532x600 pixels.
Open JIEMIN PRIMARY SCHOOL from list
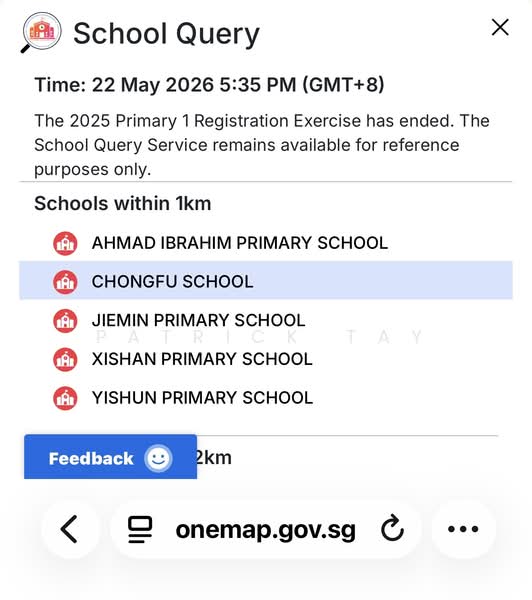tap(266, 321)
